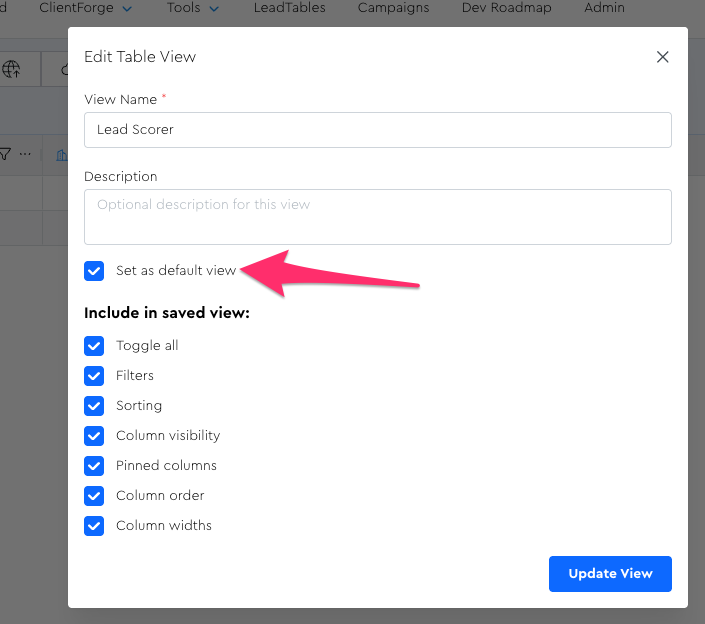Click the globe upload icon
The height and width of the screenshot is (624, 705).
click(x=12, y=69)
